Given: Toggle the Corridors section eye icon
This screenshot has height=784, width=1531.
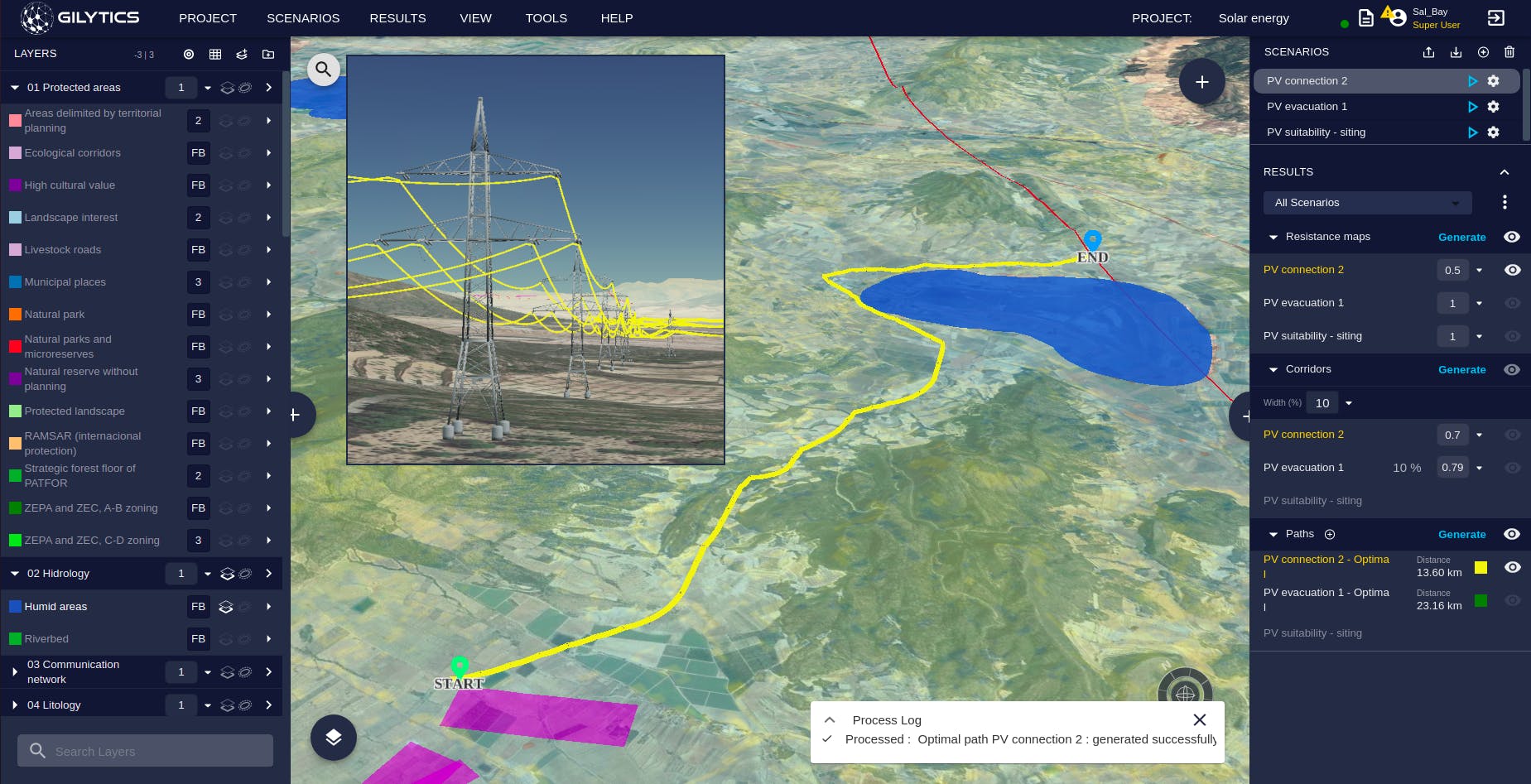Looking at the screenshot, I should [1512, 369].
